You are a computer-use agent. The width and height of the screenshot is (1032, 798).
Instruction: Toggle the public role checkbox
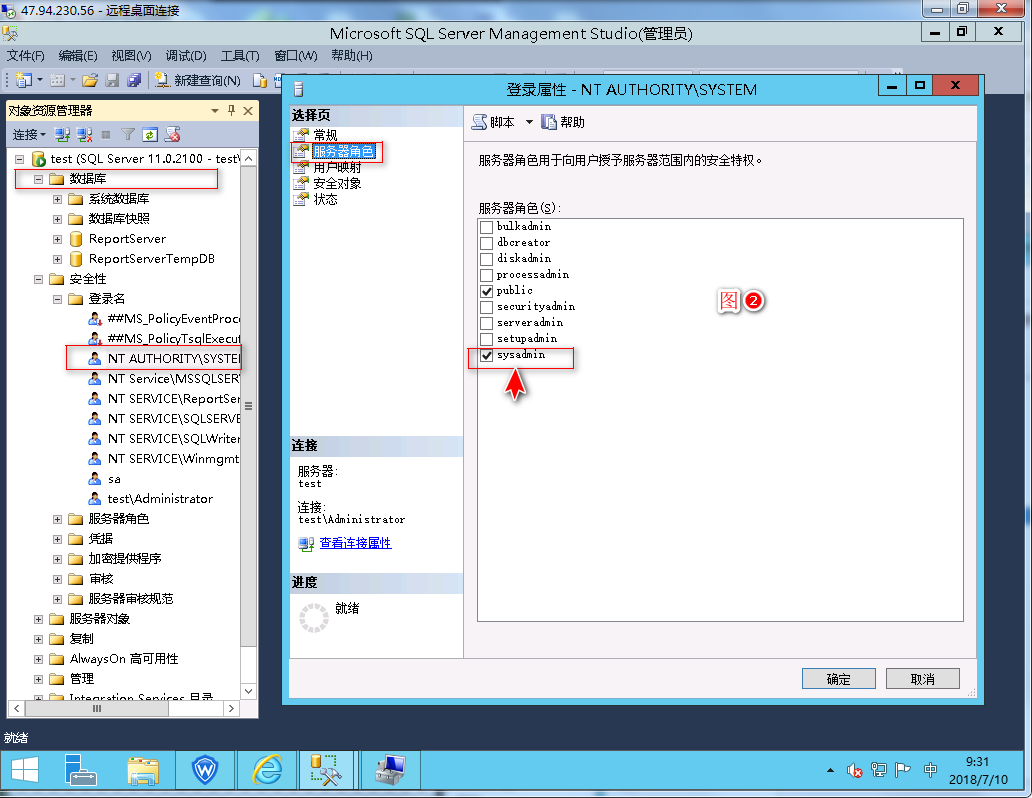486,291
